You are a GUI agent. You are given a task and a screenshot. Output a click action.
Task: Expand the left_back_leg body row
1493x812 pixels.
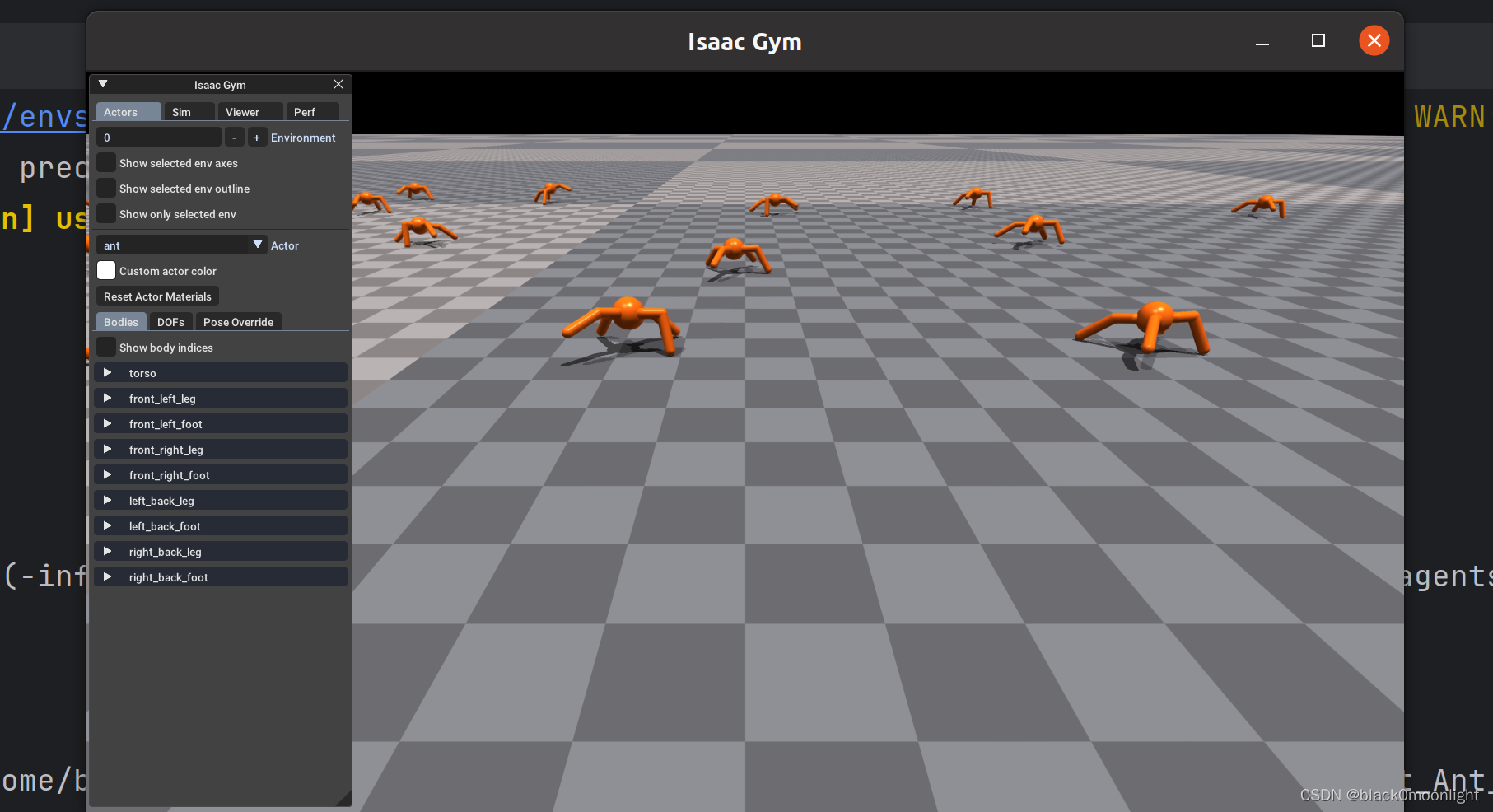pos(221,501)
